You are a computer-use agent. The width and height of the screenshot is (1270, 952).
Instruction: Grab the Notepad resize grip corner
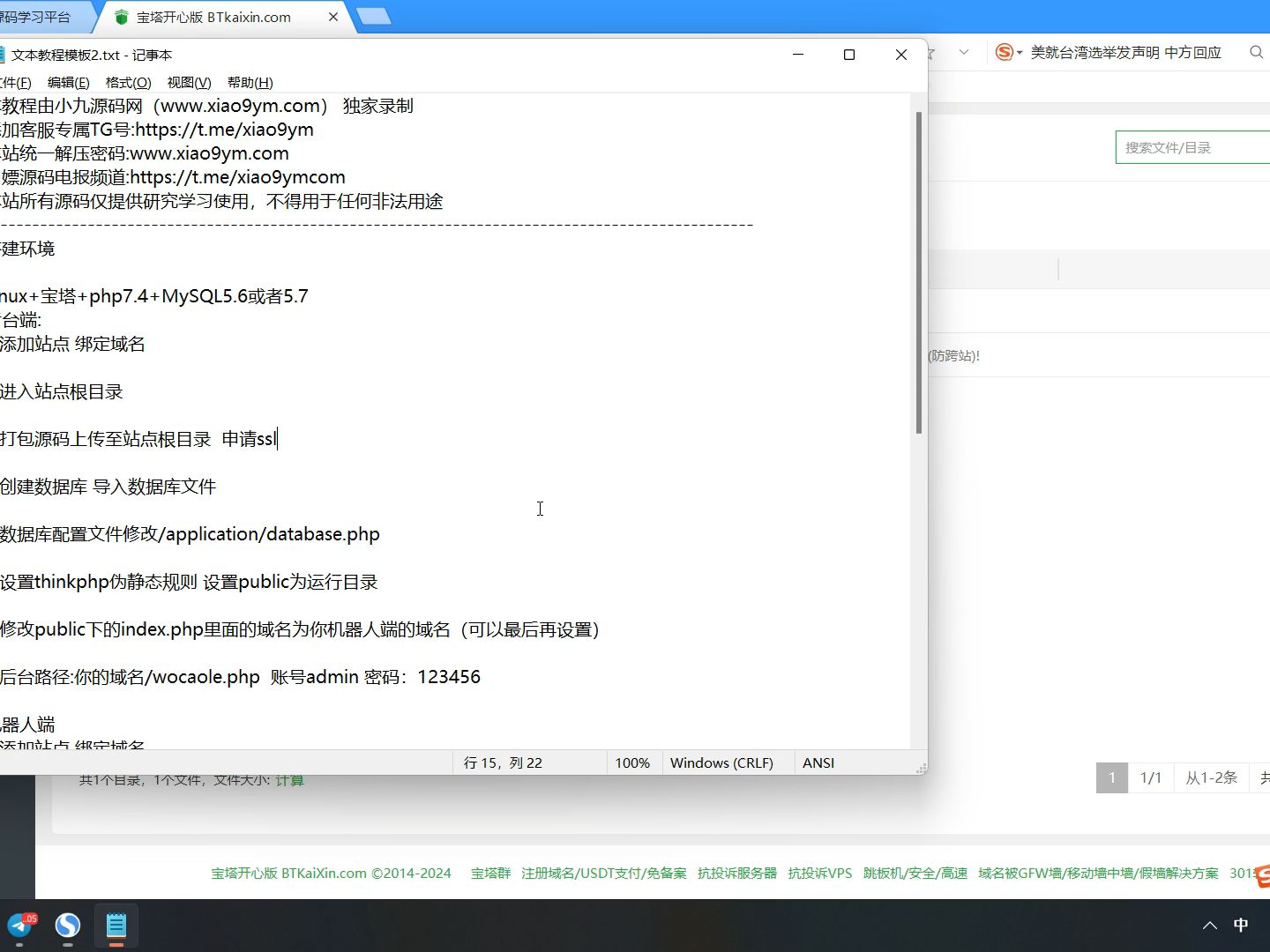(x=921, y=769)
